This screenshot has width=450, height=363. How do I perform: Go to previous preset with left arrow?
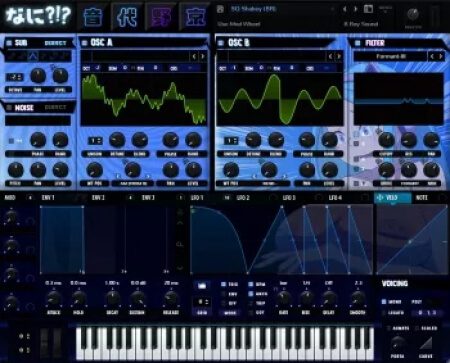tap(345, 9)
